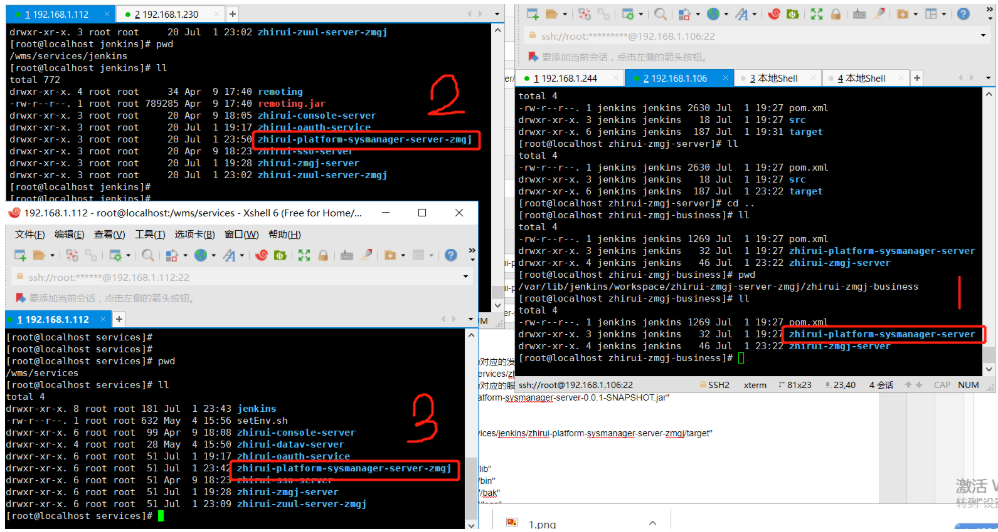
Task: Open 文件(F) menu
Action: point(30,234)
